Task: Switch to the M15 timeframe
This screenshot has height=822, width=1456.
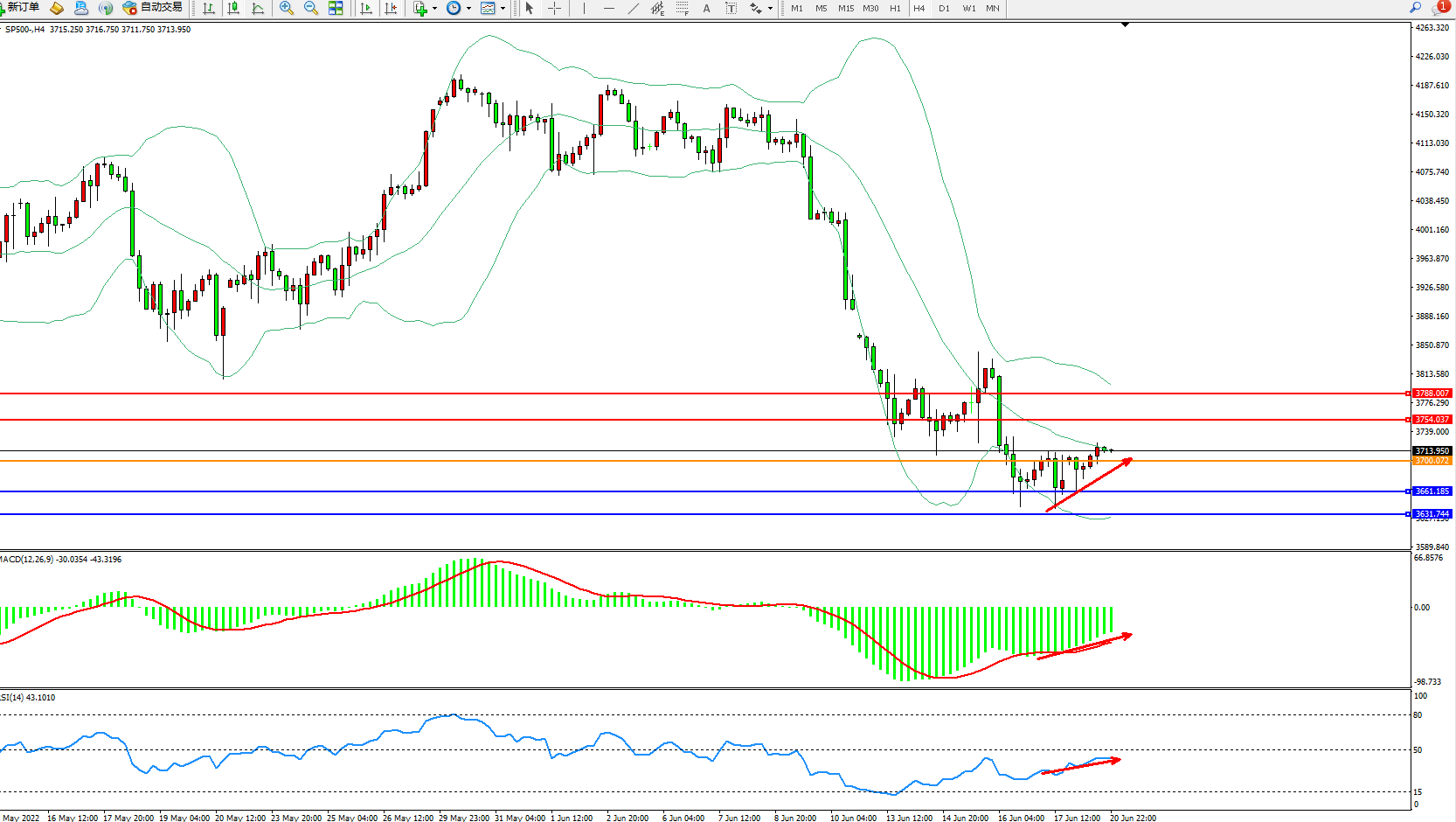Action: point(845,9)
